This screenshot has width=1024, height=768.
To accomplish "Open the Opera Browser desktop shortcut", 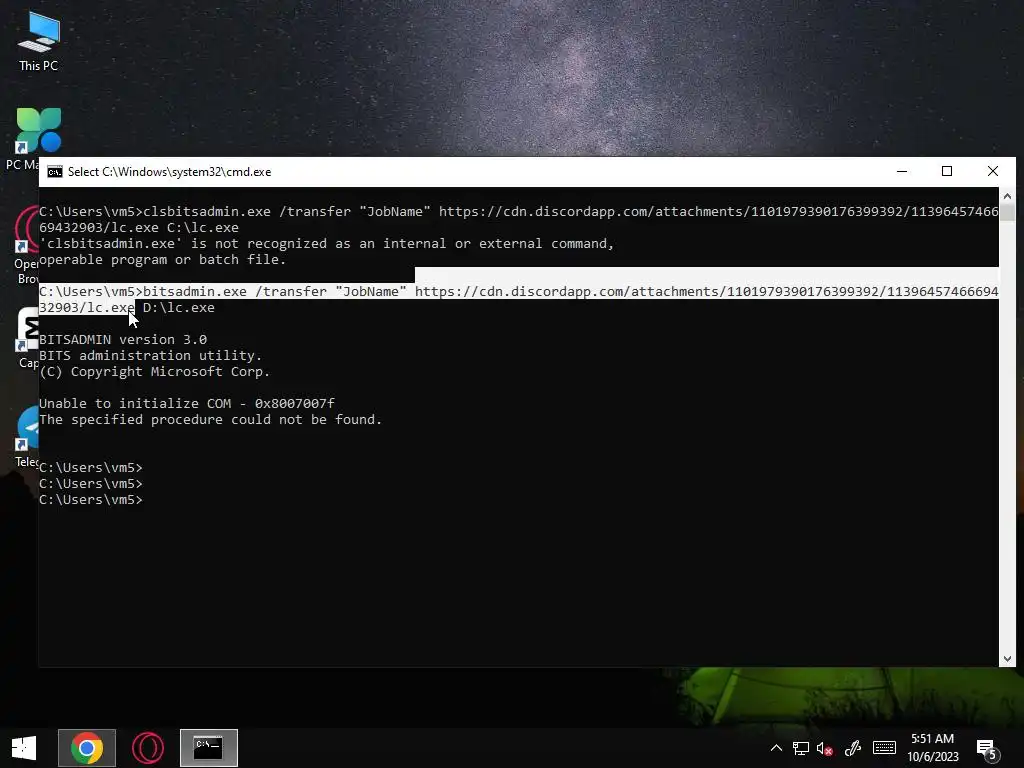I will pos(26,245).
